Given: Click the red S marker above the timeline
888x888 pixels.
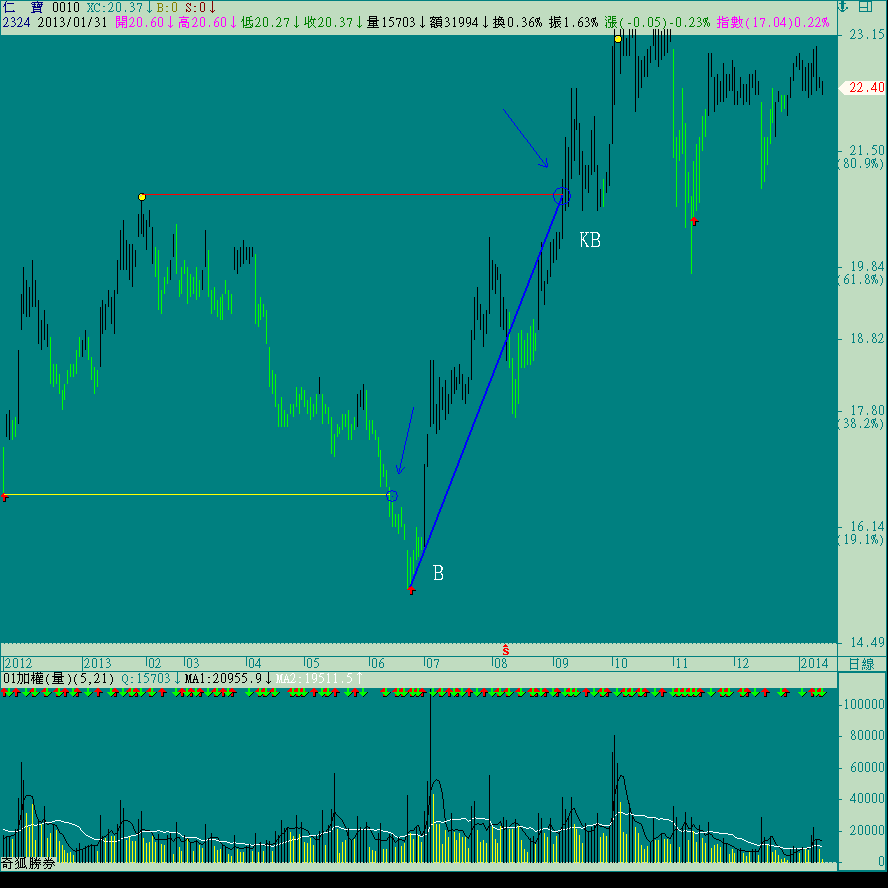Looking at the screenshot, I should click(506, 650).
